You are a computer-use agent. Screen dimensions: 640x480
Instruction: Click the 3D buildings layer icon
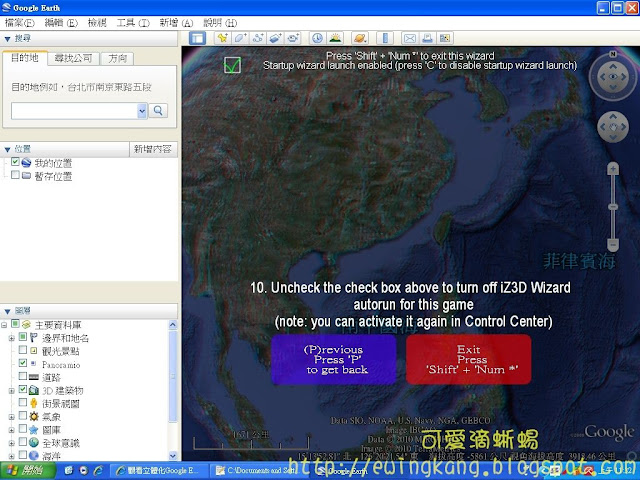33,390
